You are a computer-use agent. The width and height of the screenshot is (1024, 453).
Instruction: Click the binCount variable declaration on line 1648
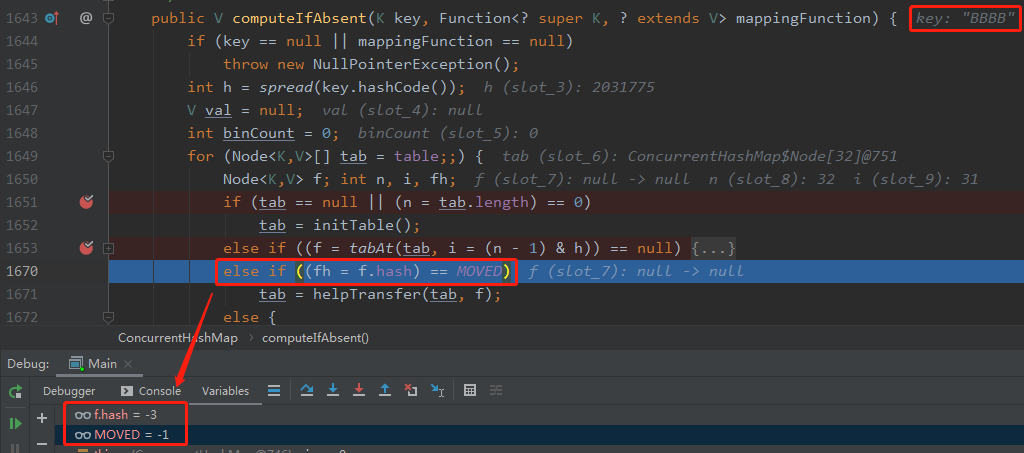(259, 133)
